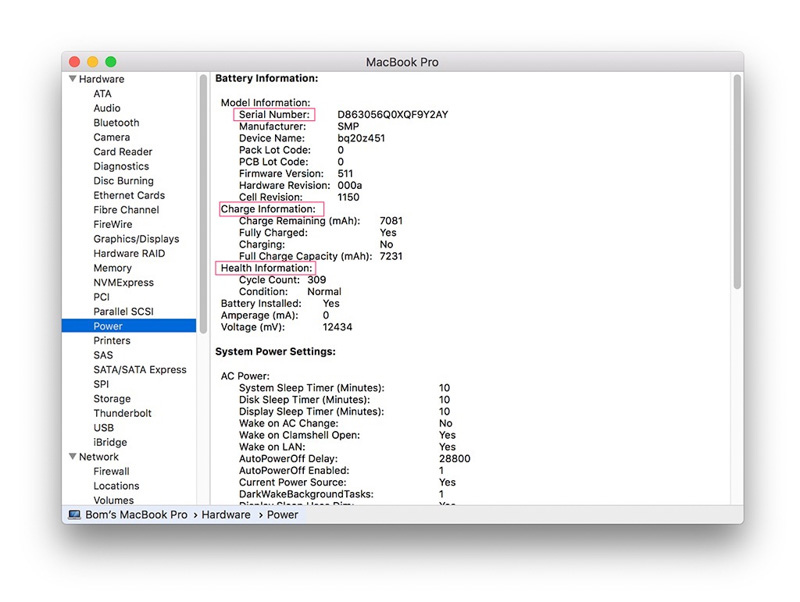
Task: Click the battery serial number value
Action: (x=392, y=114)
